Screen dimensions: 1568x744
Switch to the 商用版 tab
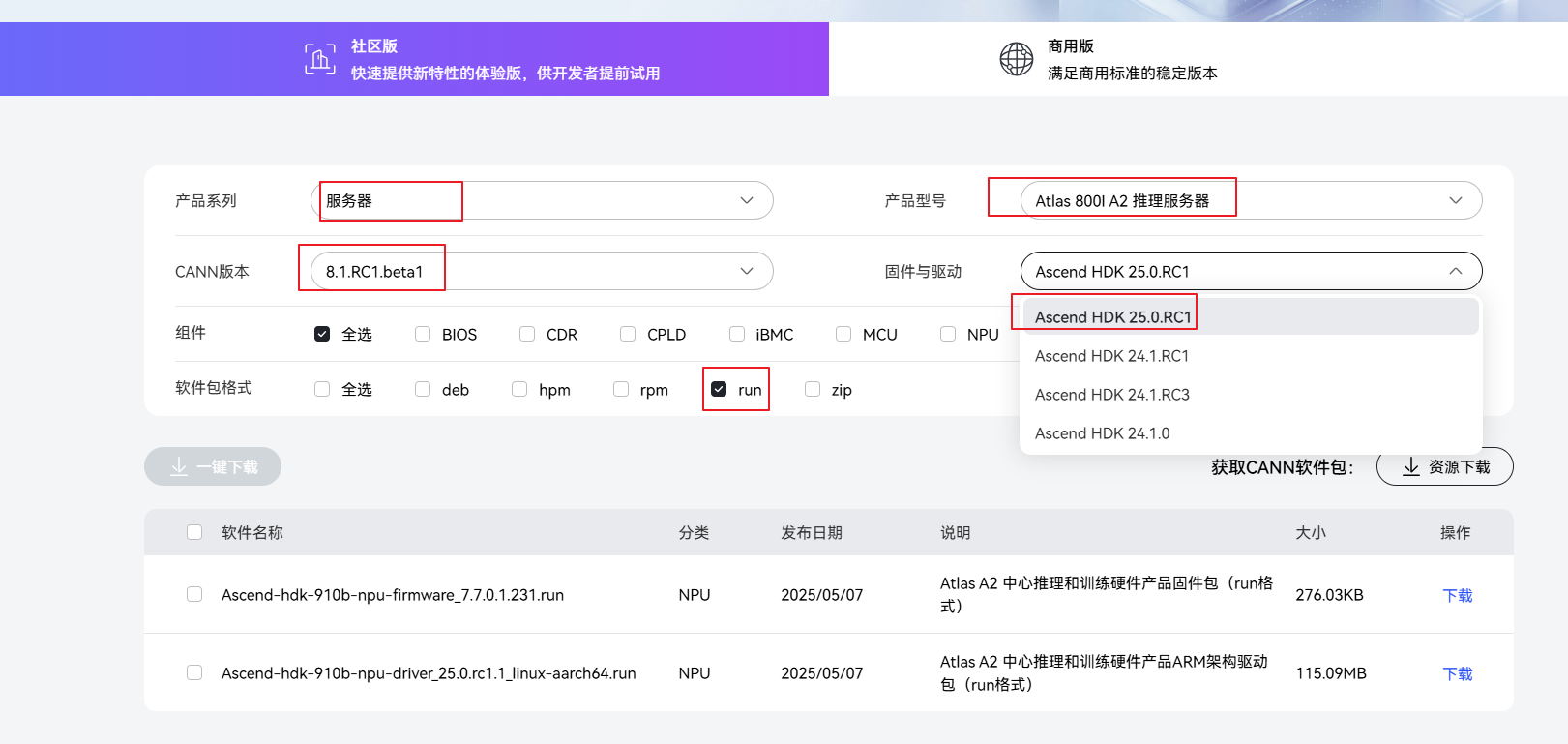(x=1198, y=59)
